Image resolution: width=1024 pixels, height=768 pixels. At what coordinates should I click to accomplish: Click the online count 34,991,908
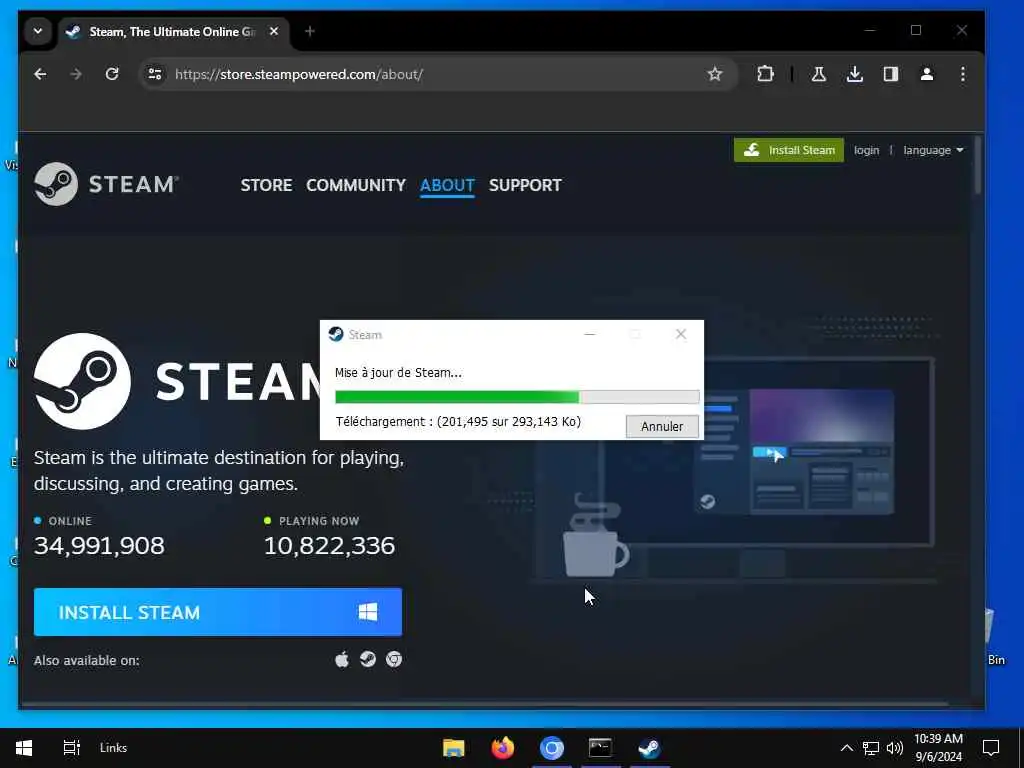(99, 546)
